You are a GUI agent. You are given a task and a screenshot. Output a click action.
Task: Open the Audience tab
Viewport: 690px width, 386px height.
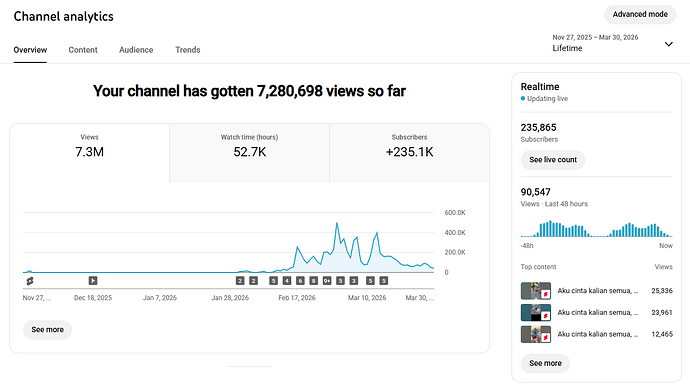(136, 50)
